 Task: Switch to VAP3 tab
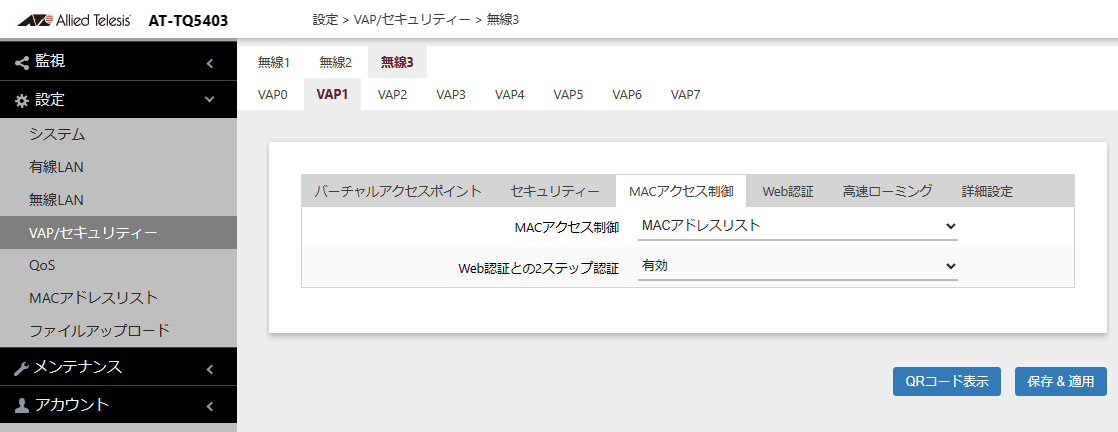click(451, 94)
